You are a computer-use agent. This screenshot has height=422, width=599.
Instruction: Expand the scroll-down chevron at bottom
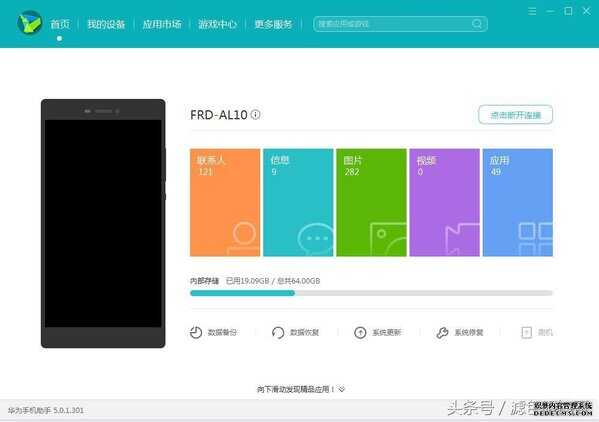point(342,389)
